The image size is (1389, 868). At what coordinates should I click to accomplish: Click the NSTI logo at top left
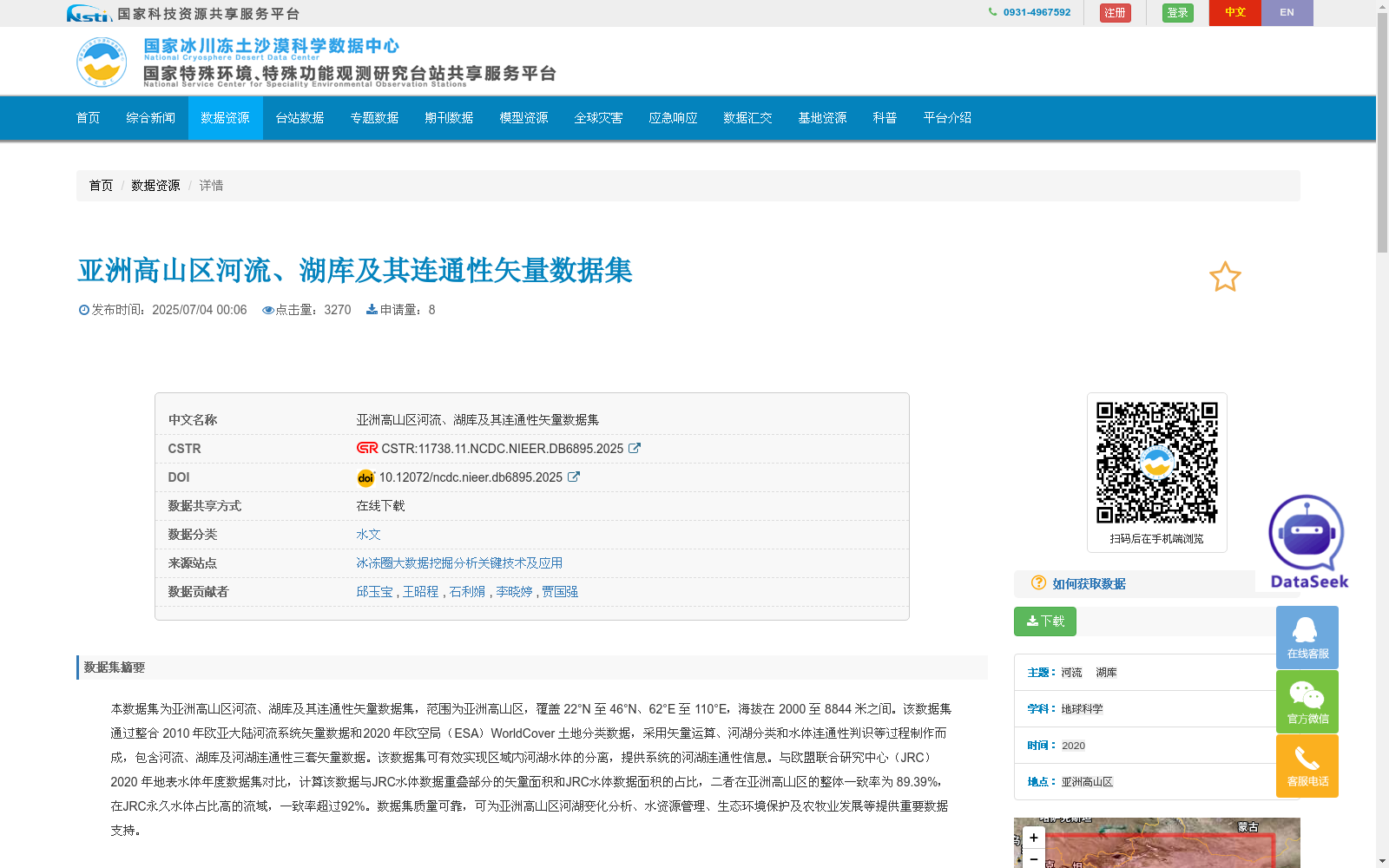coord(89,13)
